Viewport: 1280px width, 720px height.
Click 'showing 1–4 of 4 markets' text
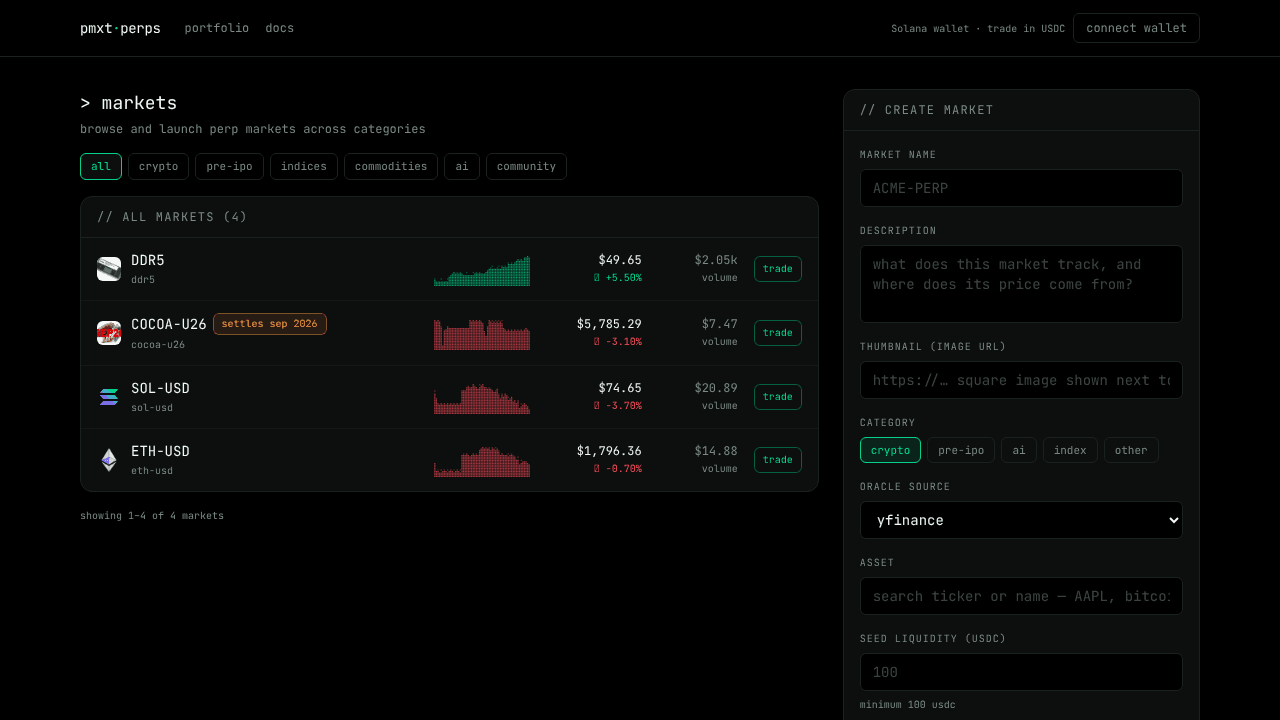click(x=152, y=516)
